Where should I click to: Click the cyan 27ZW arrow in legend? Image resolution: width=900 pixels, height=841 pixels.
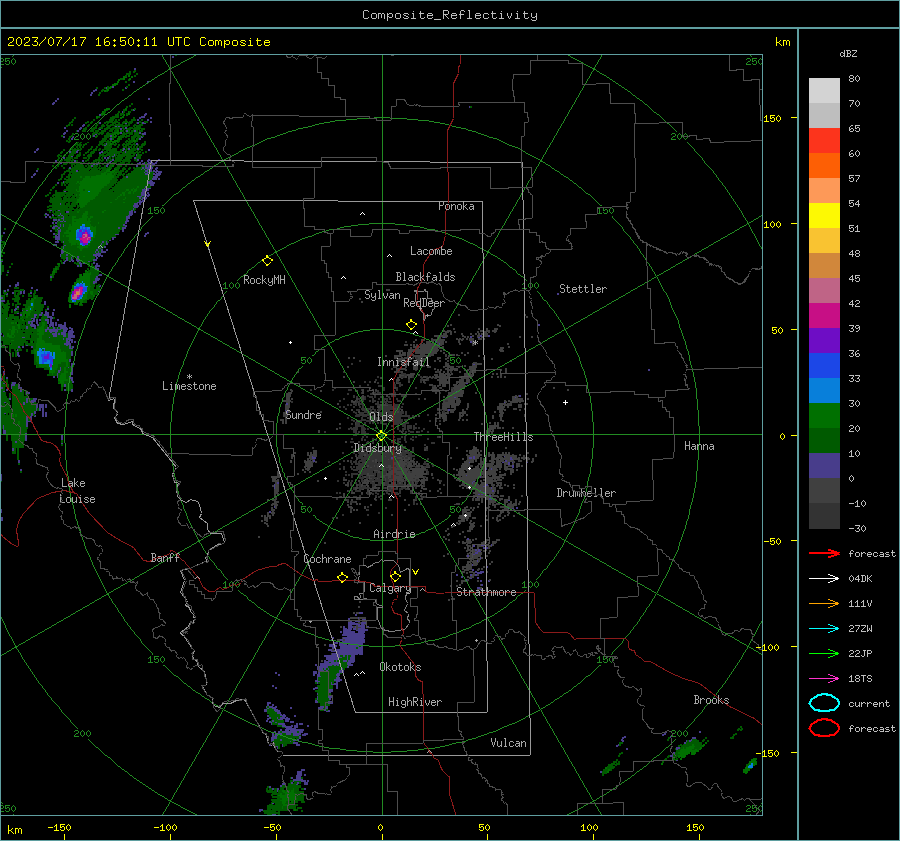coord(824,629)
